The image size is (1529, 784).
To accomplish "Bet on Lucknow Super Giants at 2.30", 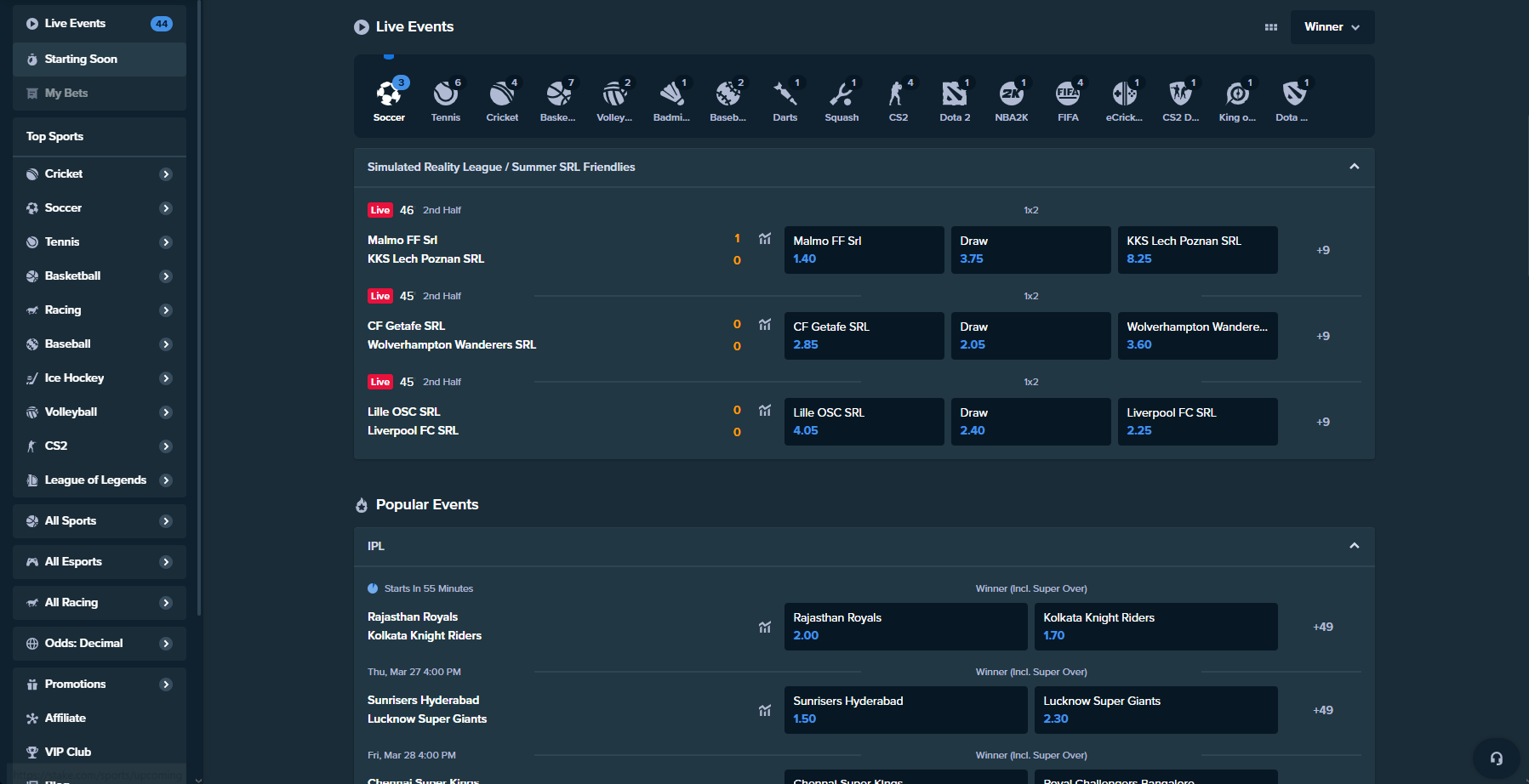I will 1155,710.
